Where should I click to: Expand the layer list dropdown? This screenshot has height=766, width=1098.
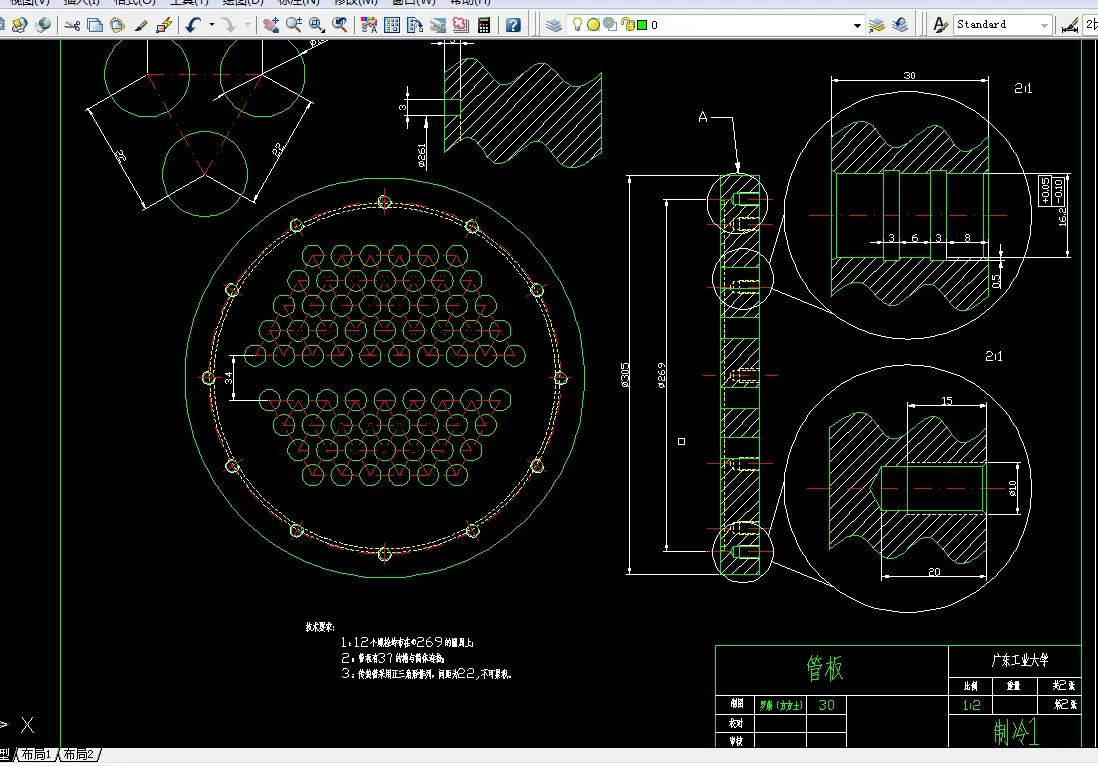(x=857, y=25)
